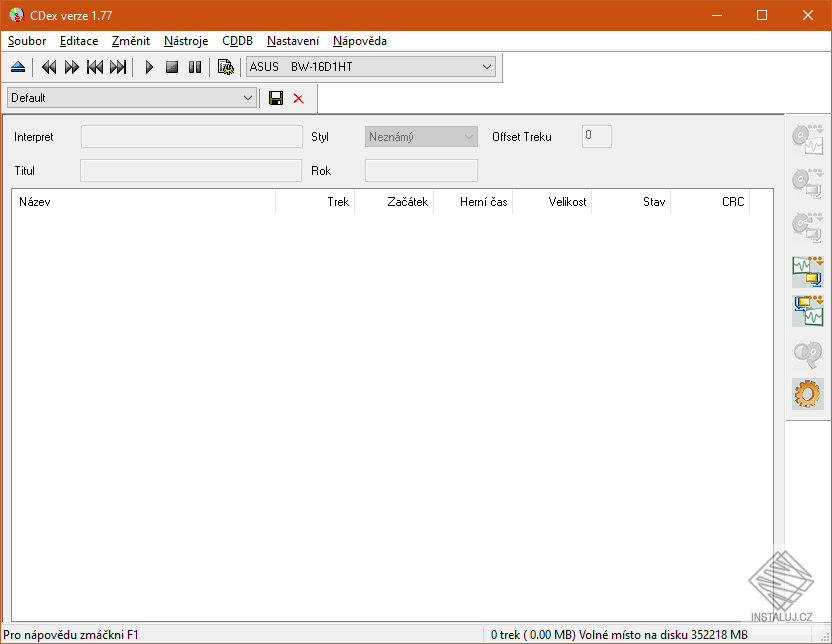832x644 pixels.
Task: Open the Nástroje menu
Action: (185, 41)
